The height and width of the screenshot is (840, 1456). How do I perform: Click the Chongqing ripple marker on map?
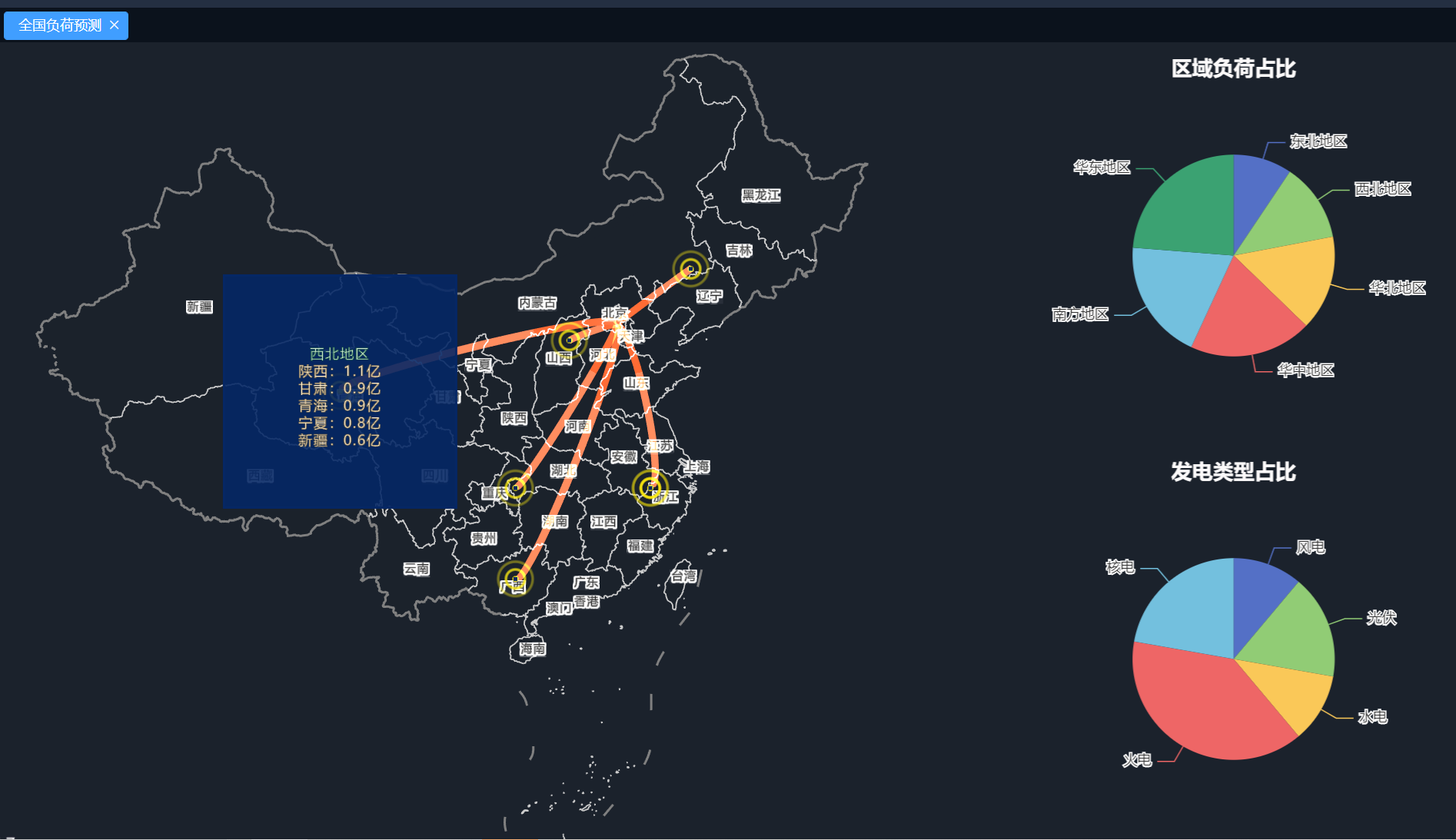[x=515, y=487]
